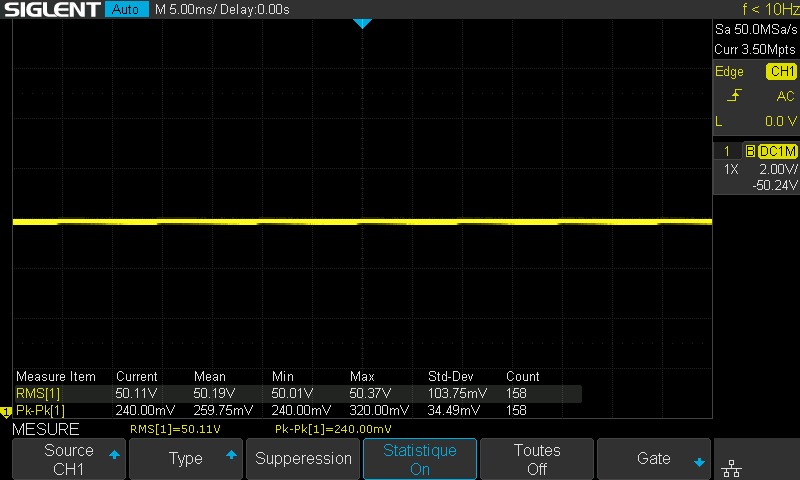The height and width of the screenshot is (480, 800).
Task: Click the -50.24V channel offset value
Action: coord(774,185)
